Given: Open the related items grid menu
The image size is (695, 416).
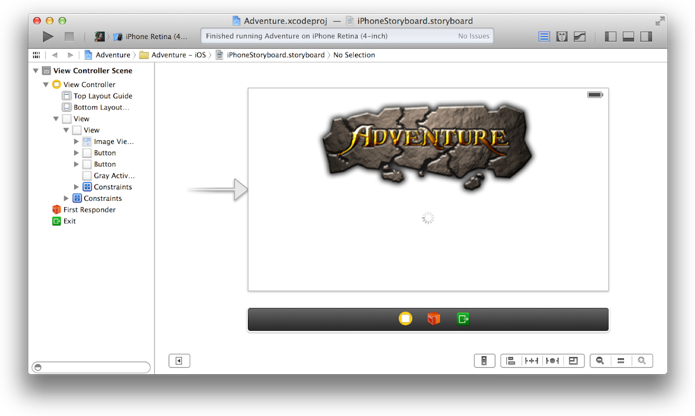Looking at the screenshot, I should pos(36,55).
